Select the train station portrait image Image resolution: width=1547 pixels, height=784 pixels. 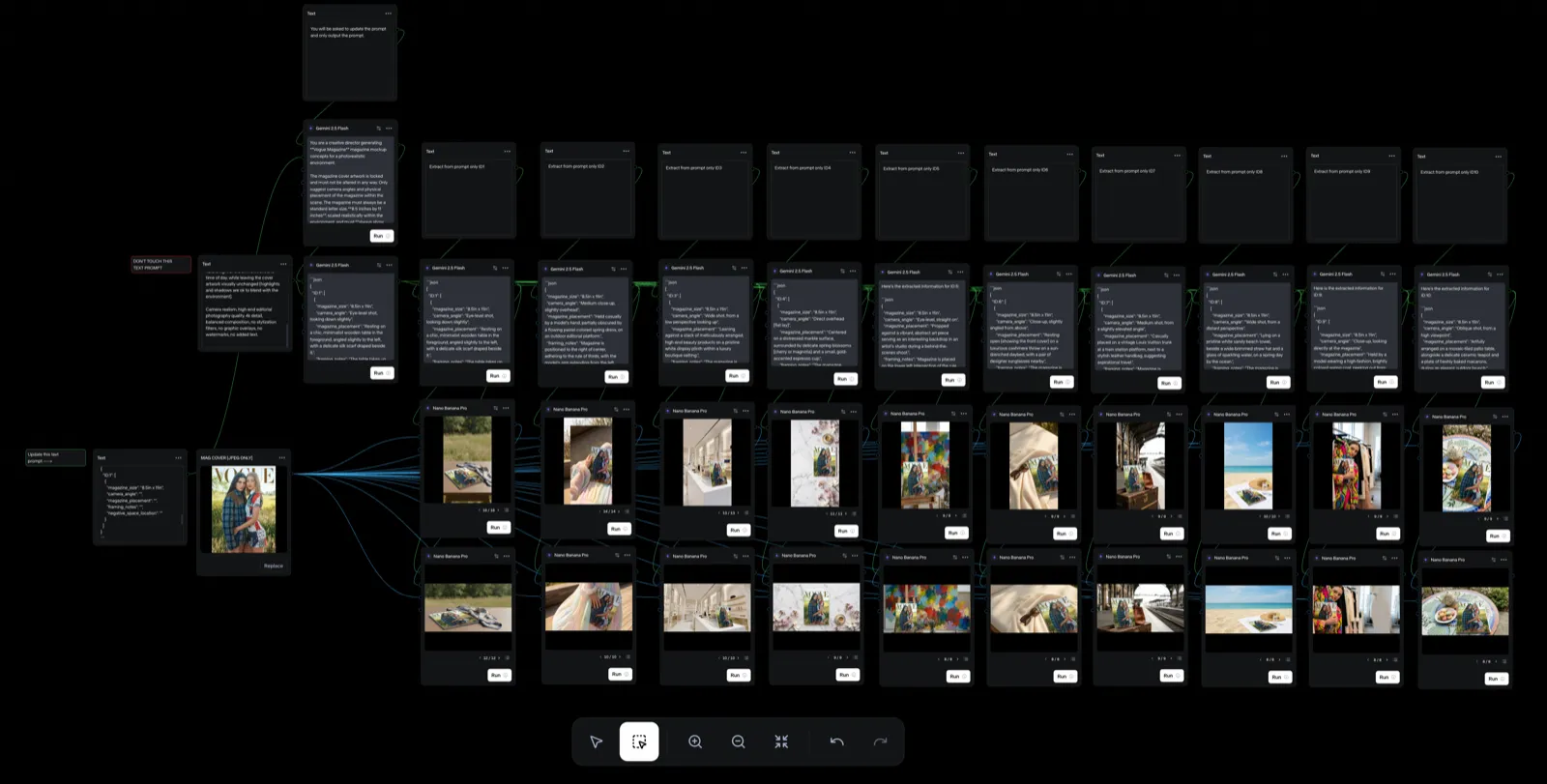coord(1140,466)
